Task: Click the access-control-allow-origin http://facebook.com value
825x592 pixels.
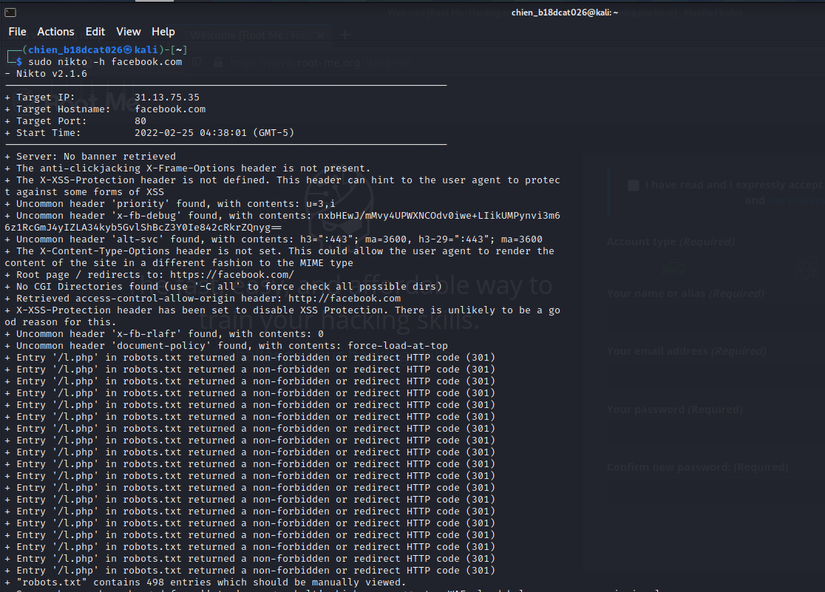Action: click(344, 299)
